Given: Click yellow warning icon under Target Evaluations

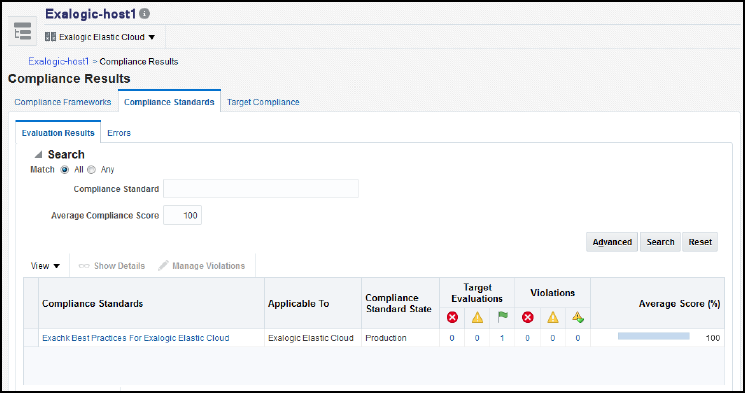Looking at the screenshot, I should tap(477, 317).
